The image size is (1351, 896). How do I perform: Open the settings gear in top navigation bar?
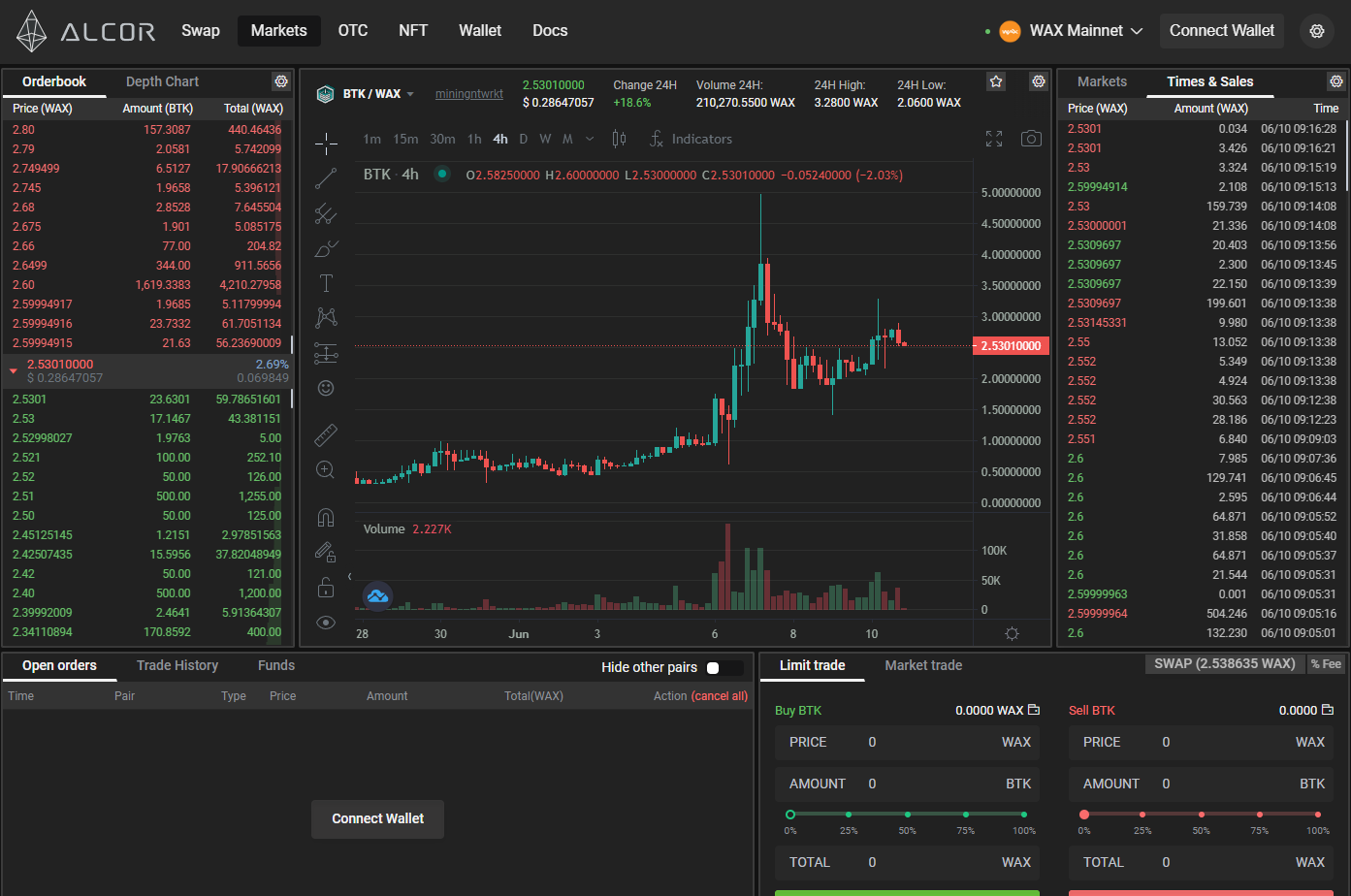[1317, 31]
